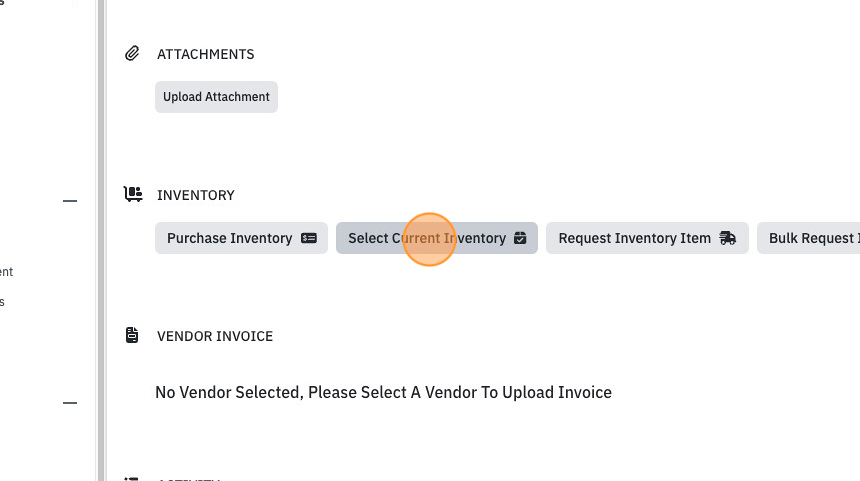Click the paperclip icon beside Attachments
Screen dimensions: 860x481
[132, 53]
